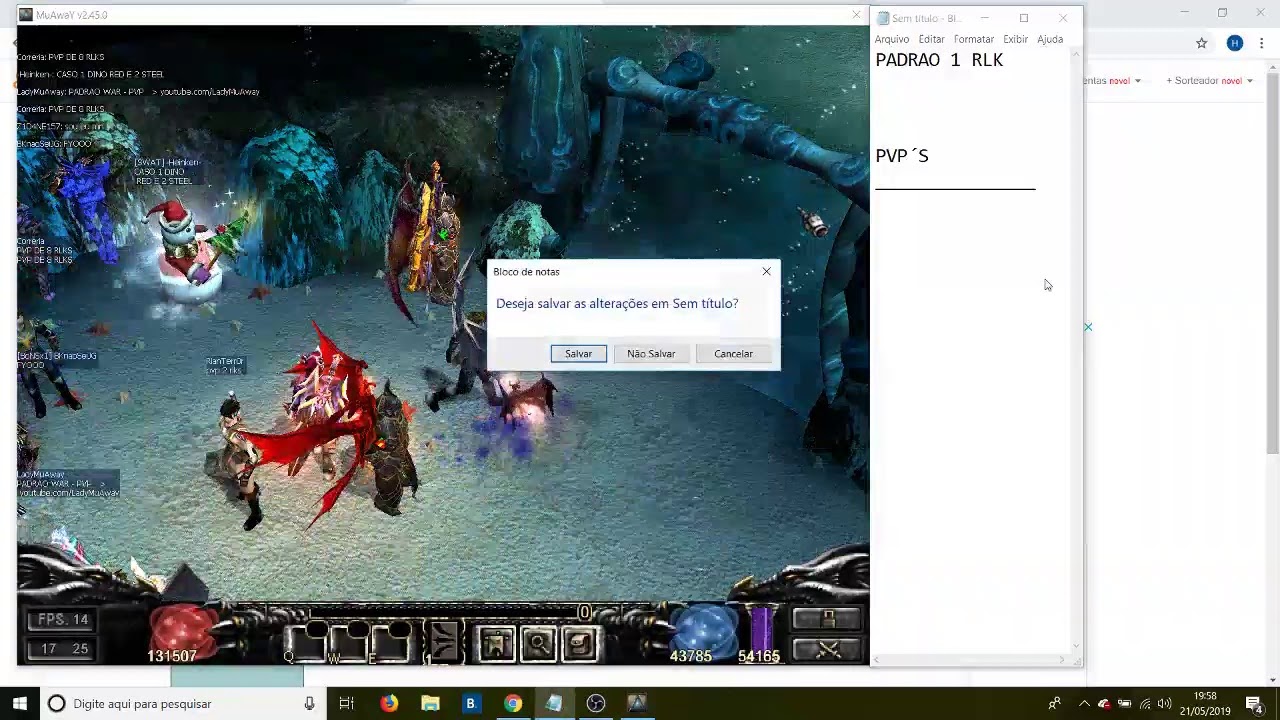Choose Não Salvar in the save dialog

click(651, 354)
